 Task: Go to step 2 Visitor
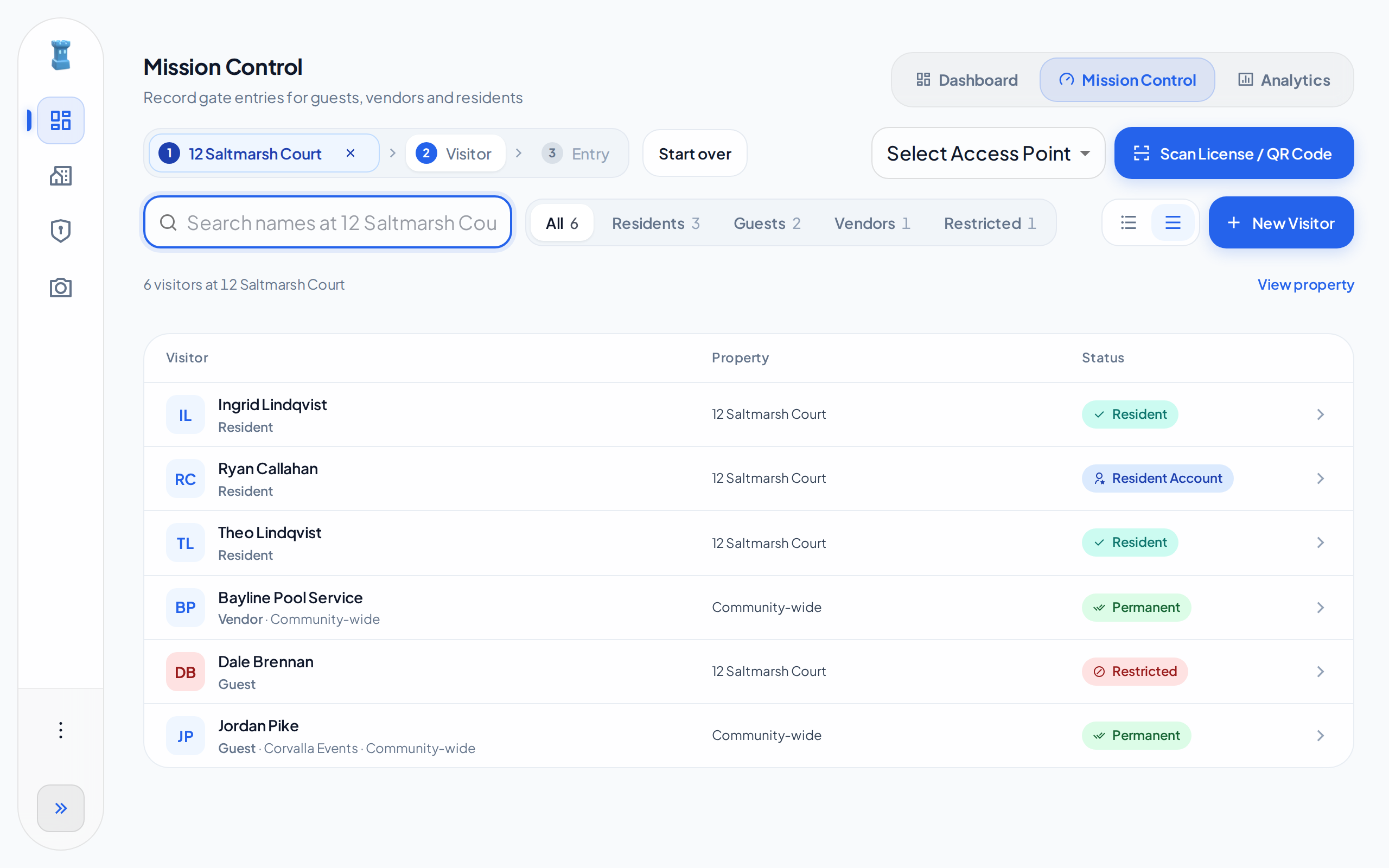pos(455,154)
